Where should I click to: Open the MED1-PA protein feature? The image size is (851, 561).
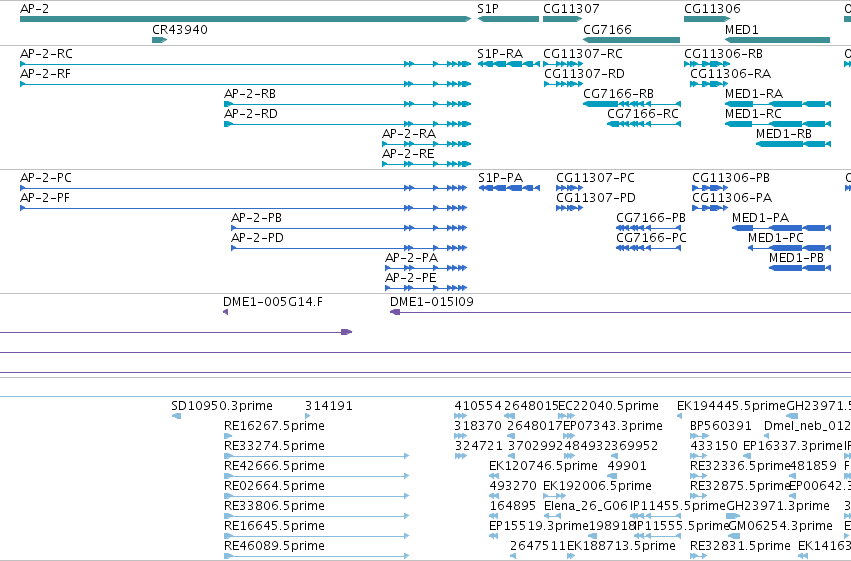(x=782, y=228)
